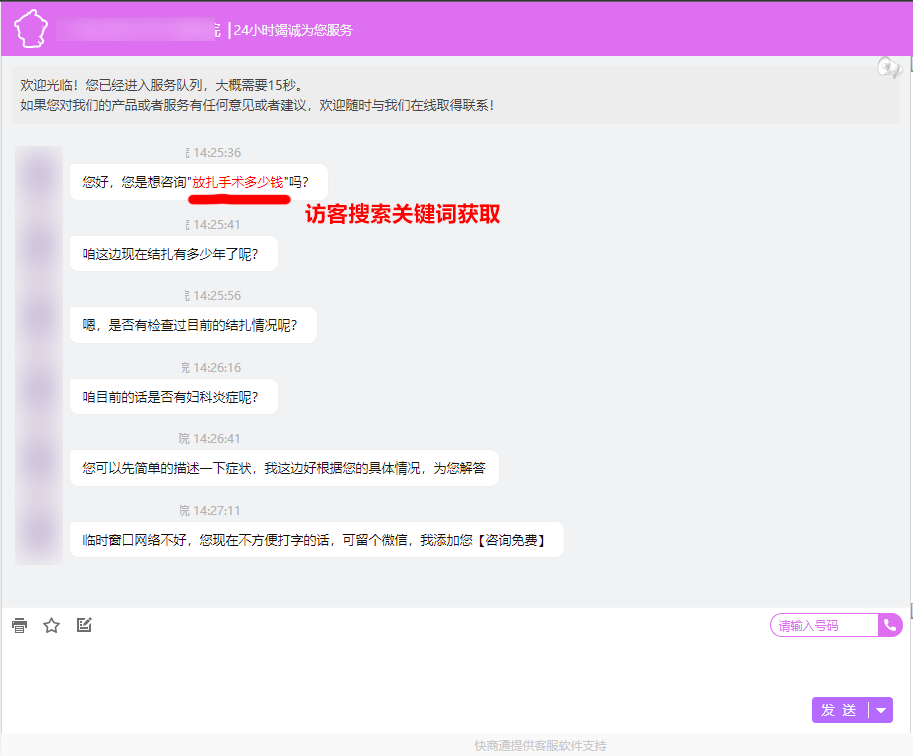Image resolution: width=913 pixels, height=756 pixels.
Task: Click the megaphone announcement icon
Action: (888, 67)
